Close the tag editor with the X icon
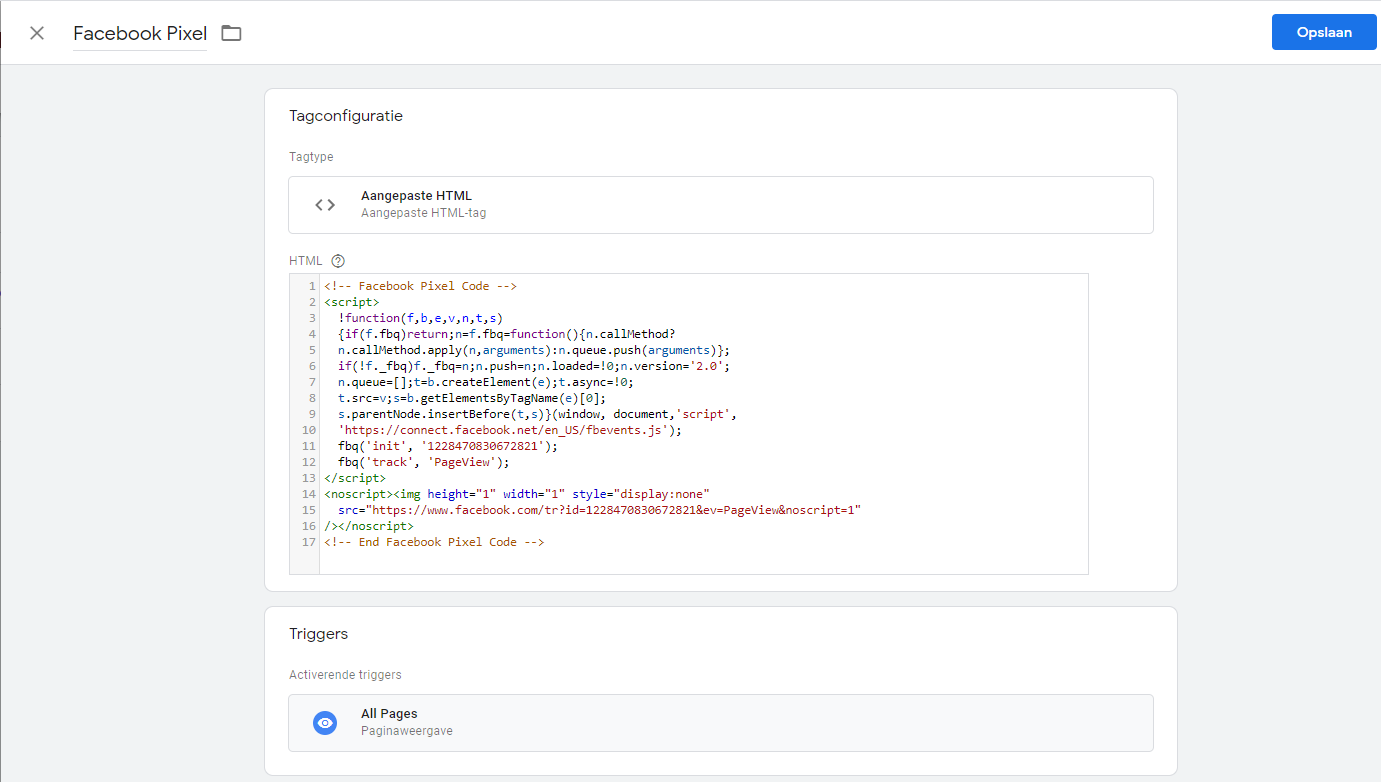The image size is (1381, 782). pyautogui.click(x=37, y=33)
